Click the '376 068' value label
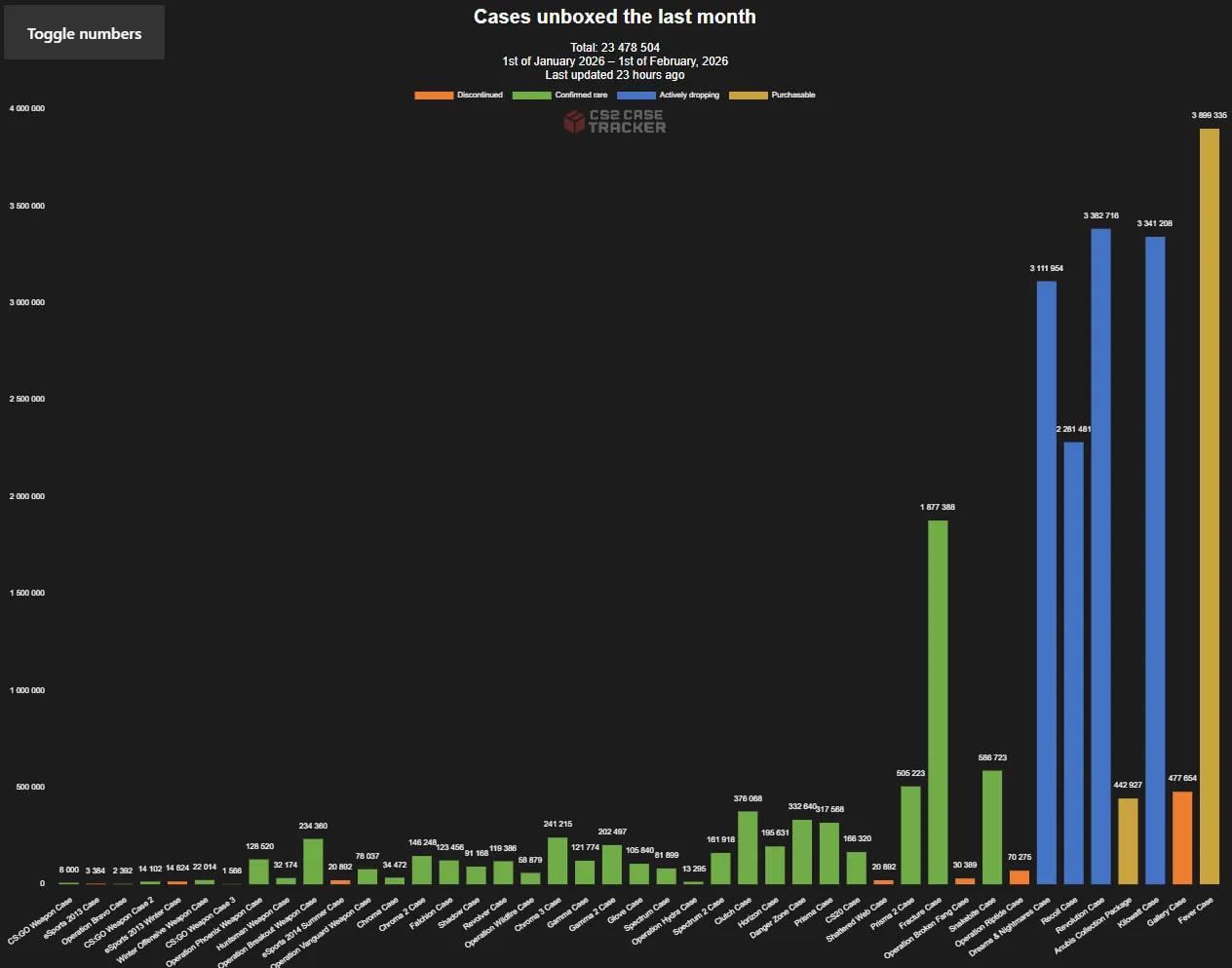1232x968 pixels. (748, 798)
